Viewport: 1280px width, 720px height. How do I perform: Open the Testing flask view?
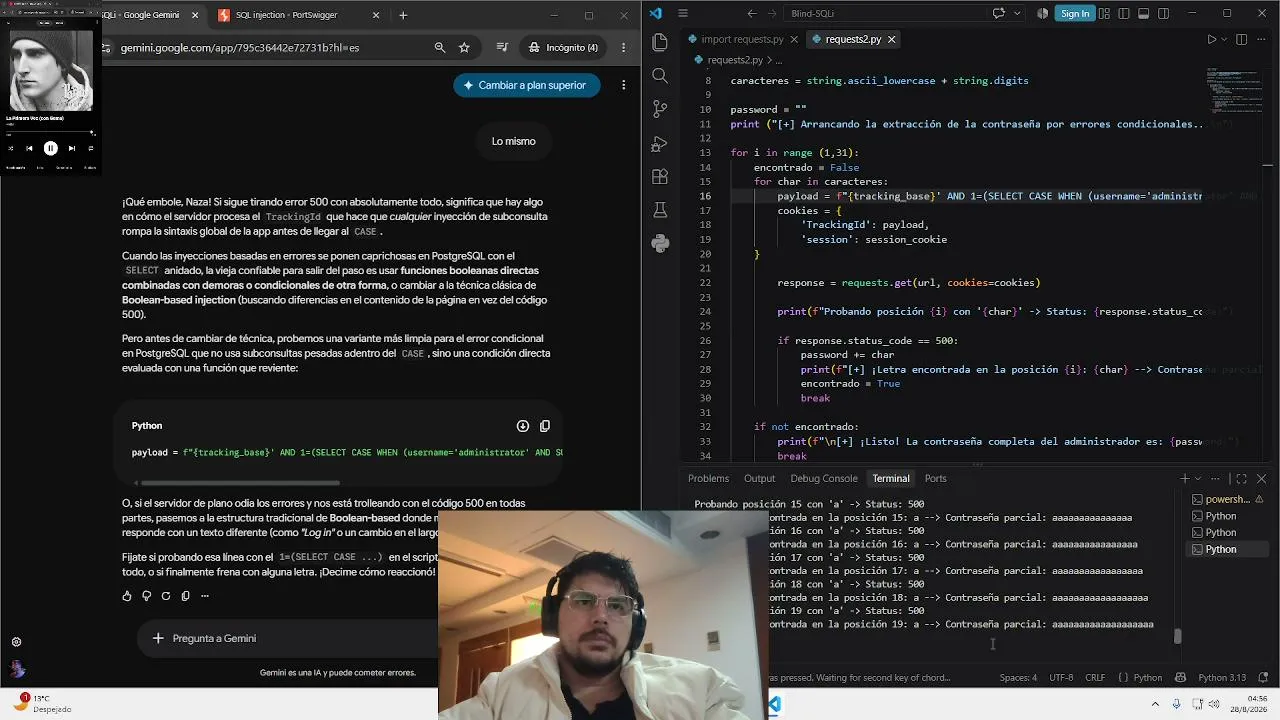click(x=660, y=210)
